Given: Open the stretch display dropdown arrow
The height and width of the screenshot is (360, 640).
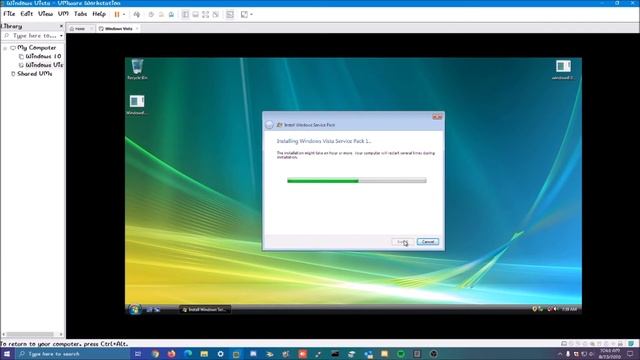Looking at the screenshot, I should coord(251,14).
